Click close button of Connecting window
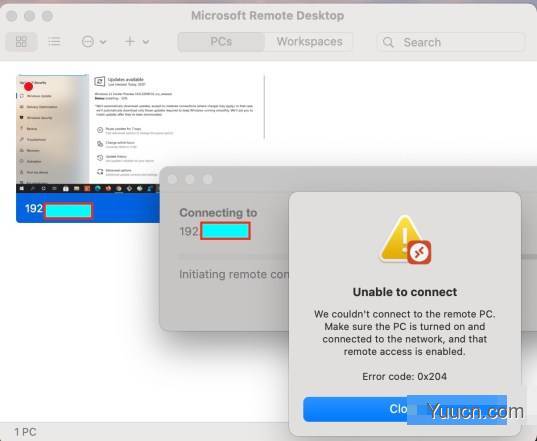This screenshot has height=441, width=537. click(x=173, y=179)
